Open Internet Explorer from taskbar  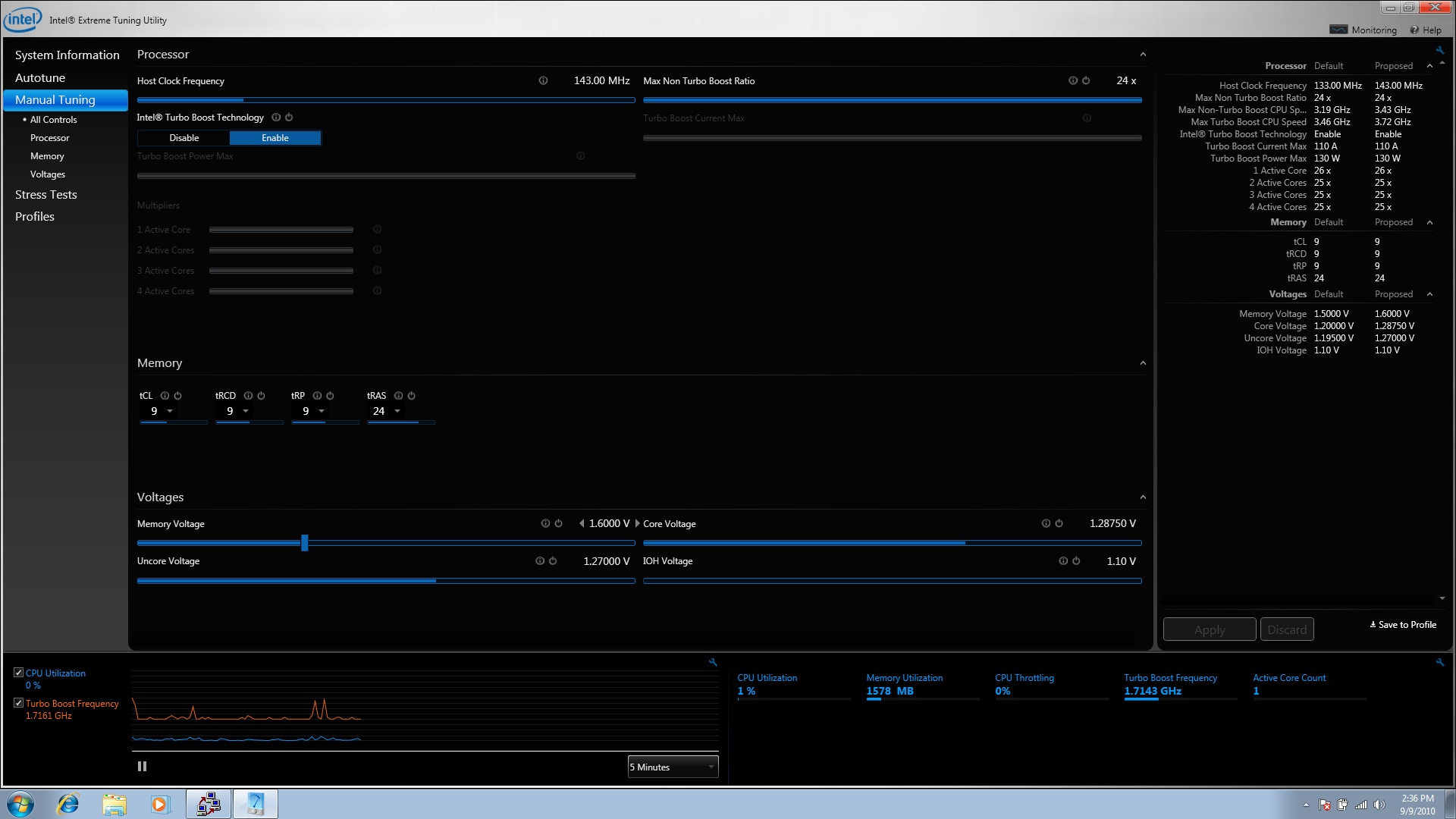pos(68,804)
